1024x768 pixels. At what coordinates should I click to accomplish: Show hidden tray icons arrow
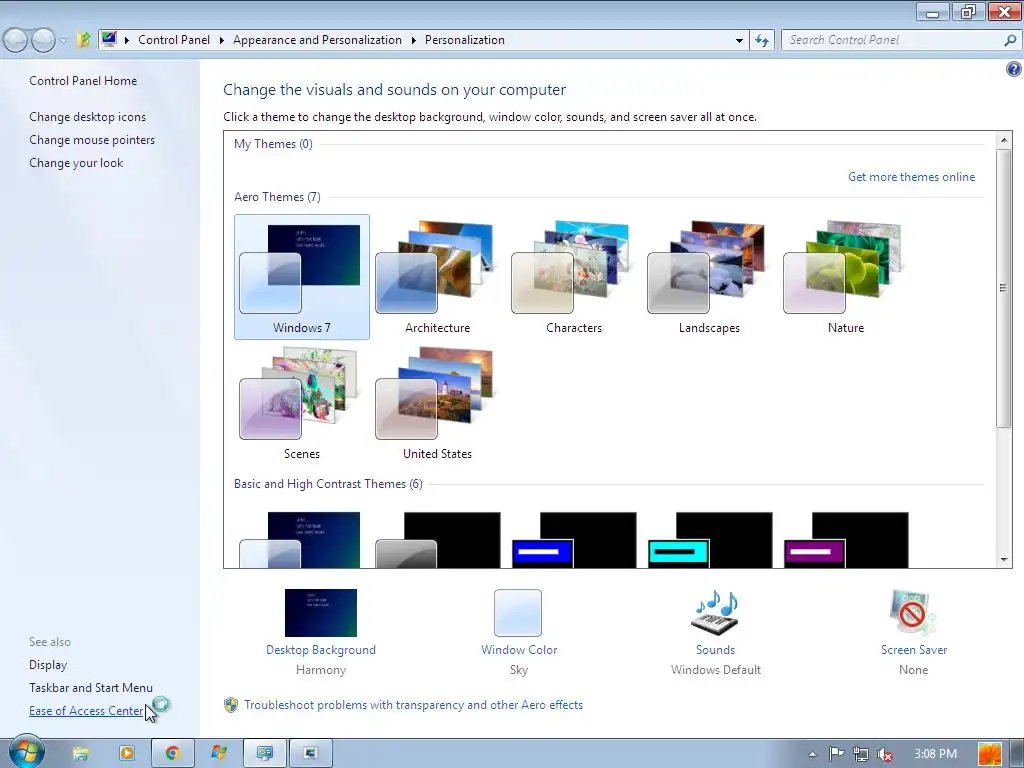point(812,754)
